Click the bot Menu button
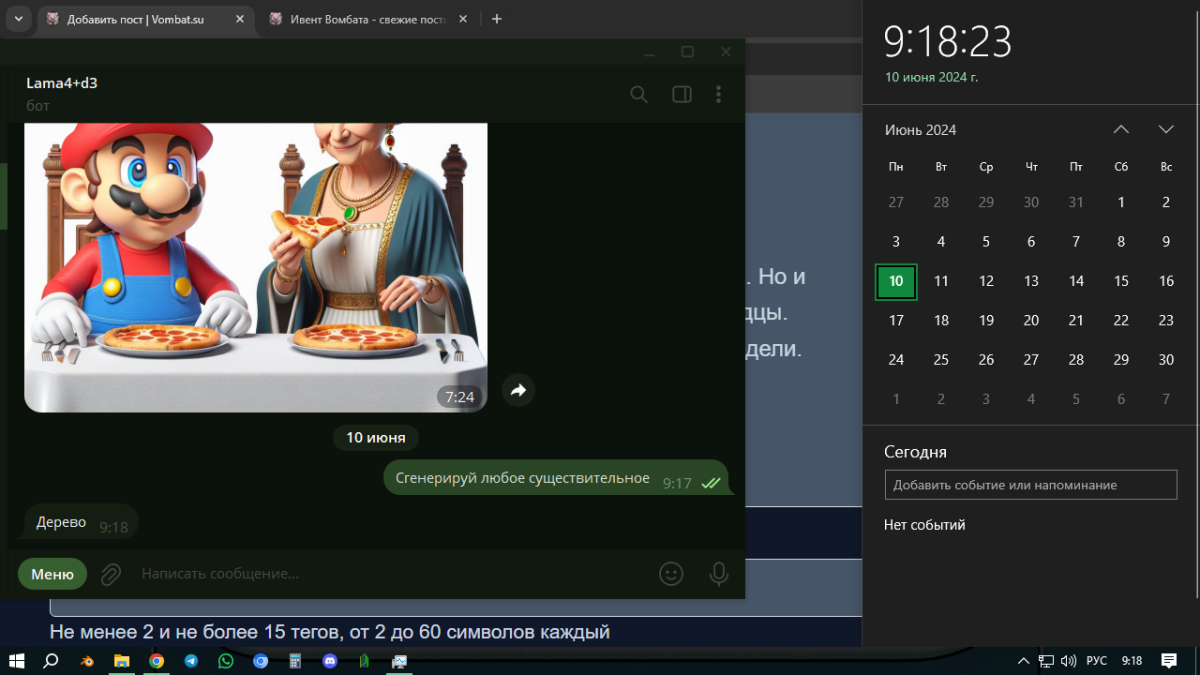 [x=52, y=574]
